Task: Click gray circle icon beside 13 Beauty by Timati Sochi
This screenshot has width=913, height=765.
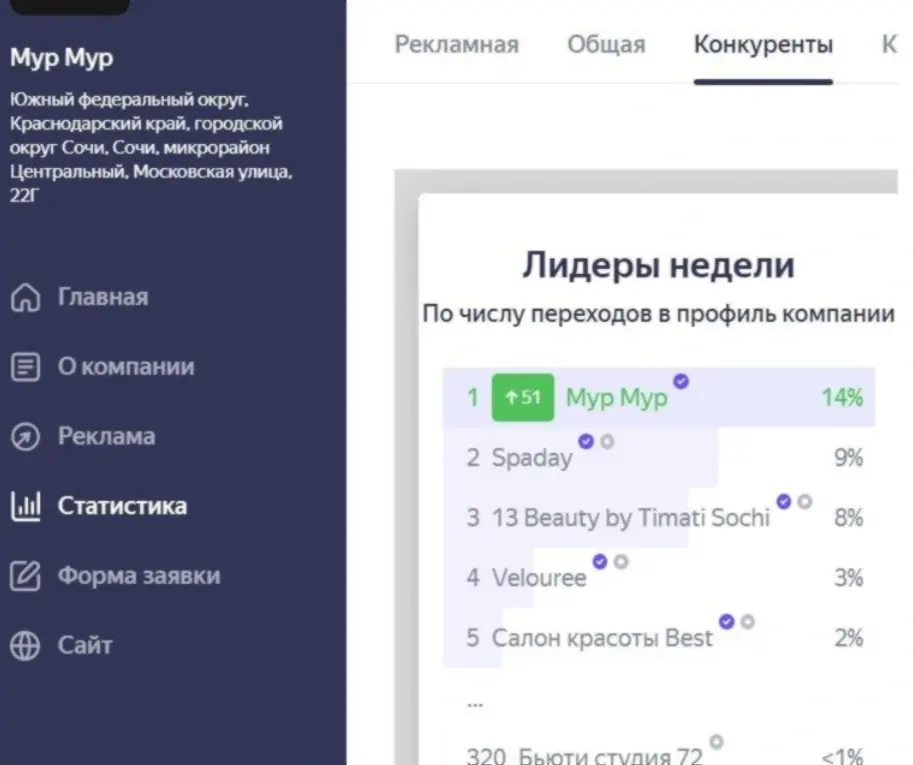Action: pyautogui.click(x=805, y=501)
